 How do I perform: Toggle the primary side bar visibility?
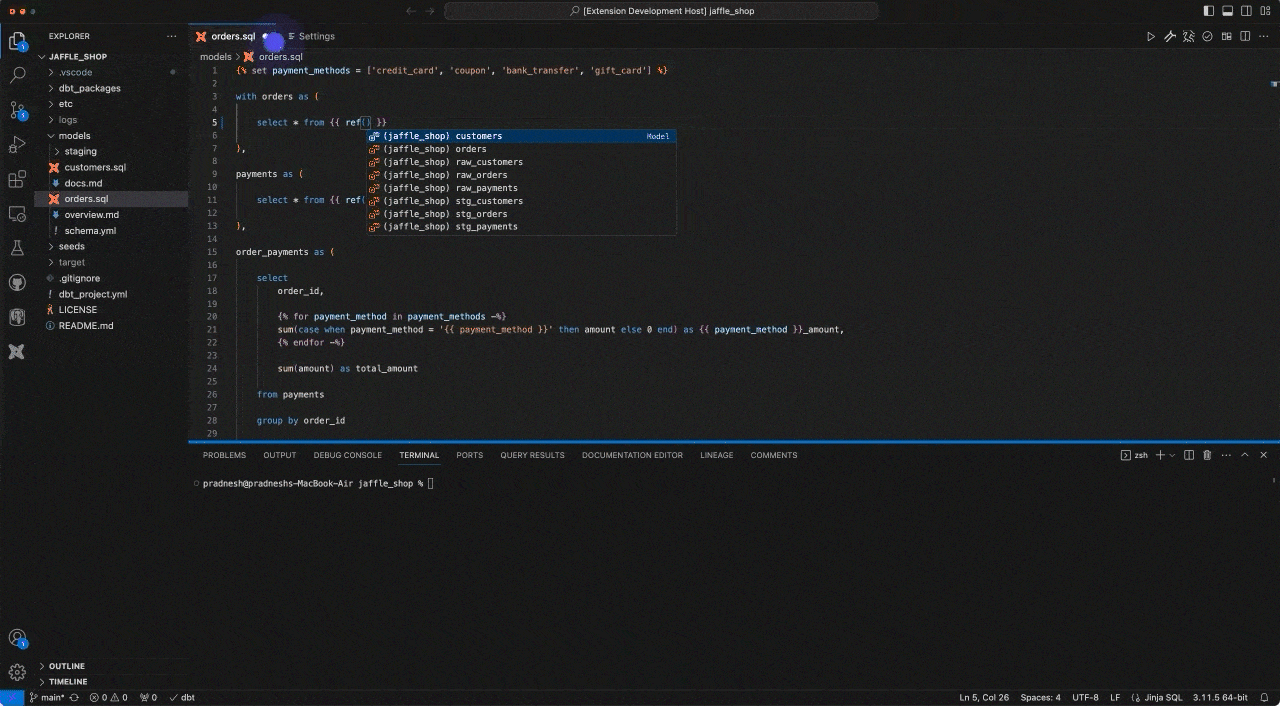(x=1209, y=10)
